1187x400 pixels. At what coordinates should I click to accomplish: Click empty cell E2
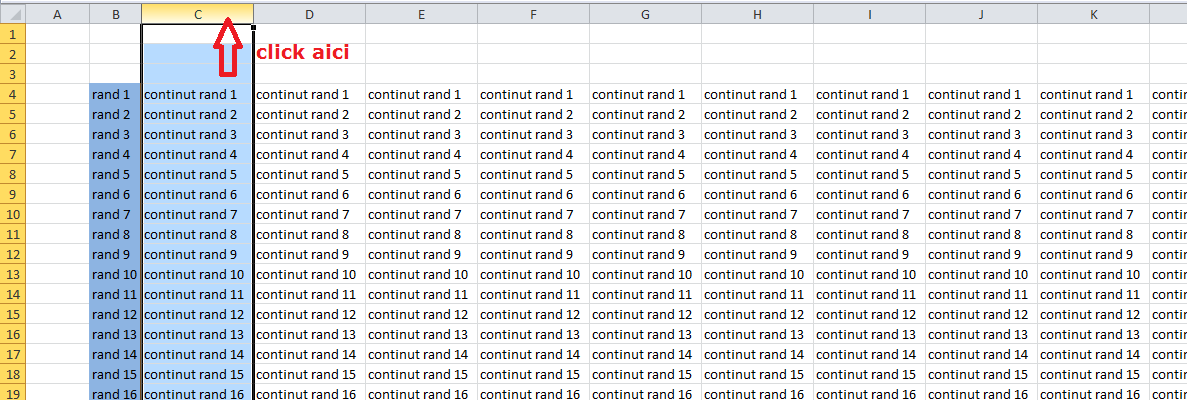point(421,54)
